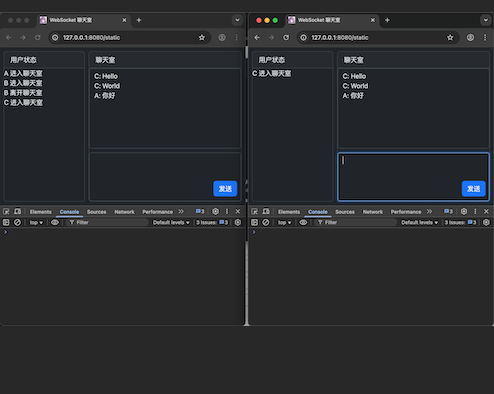This screenshot has width=494, height=394.
Task: Go back in left browser window
Action: click(9, 37)
